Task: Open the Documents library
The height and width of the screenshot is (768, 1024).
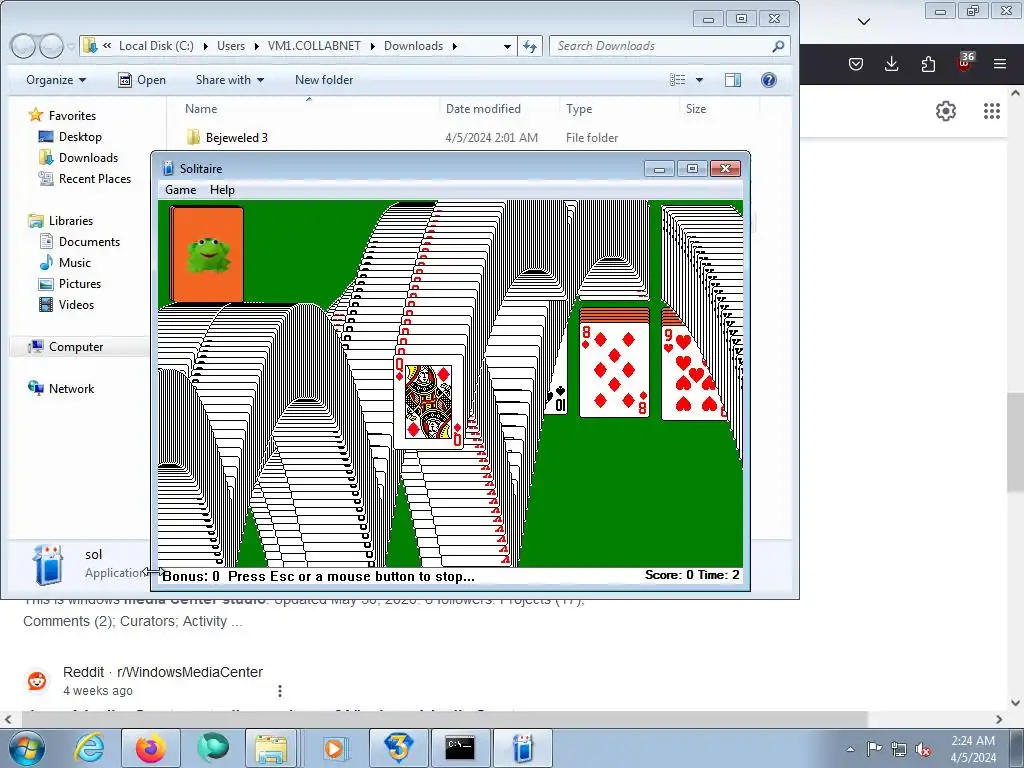Action: click(89, 242)
